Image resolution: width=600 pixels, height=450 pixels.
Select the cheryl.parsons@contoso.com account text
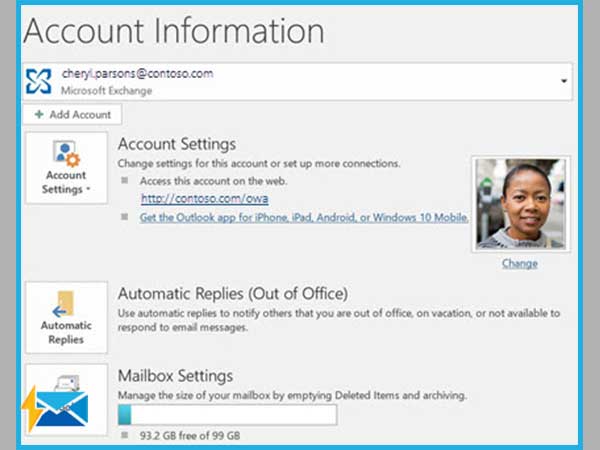137,73
